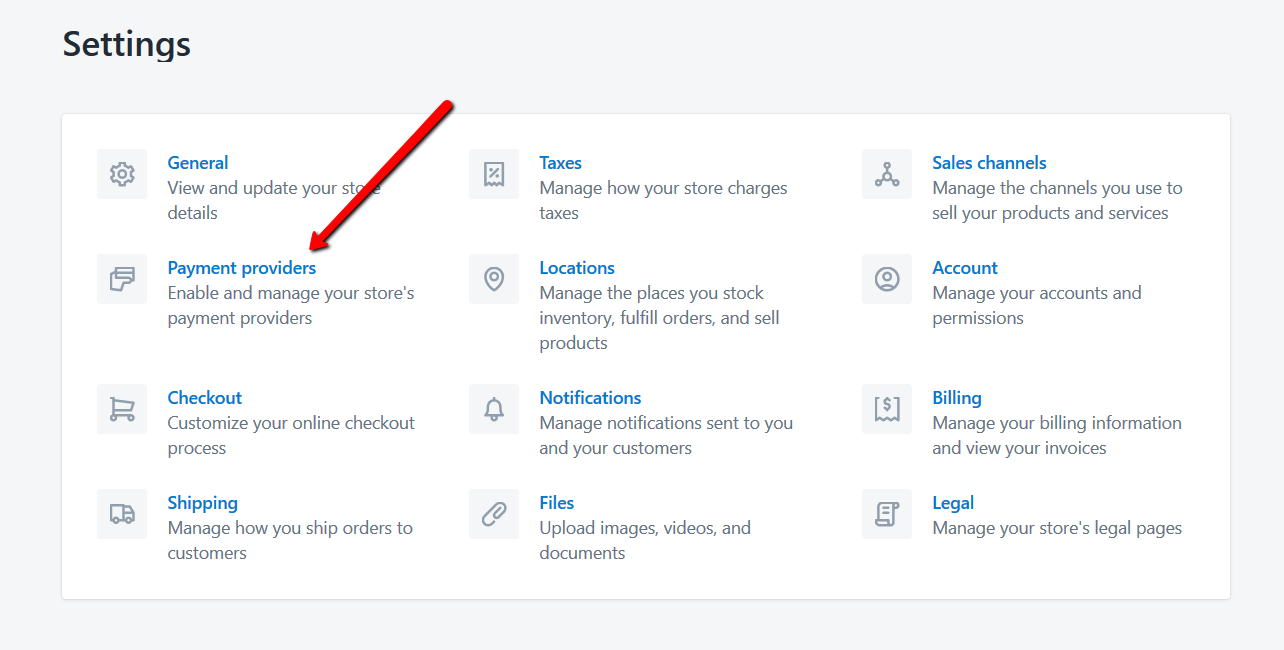Go to the General settings link
The width and height of the screenshot is (1284, 650).
pos(198,163)
